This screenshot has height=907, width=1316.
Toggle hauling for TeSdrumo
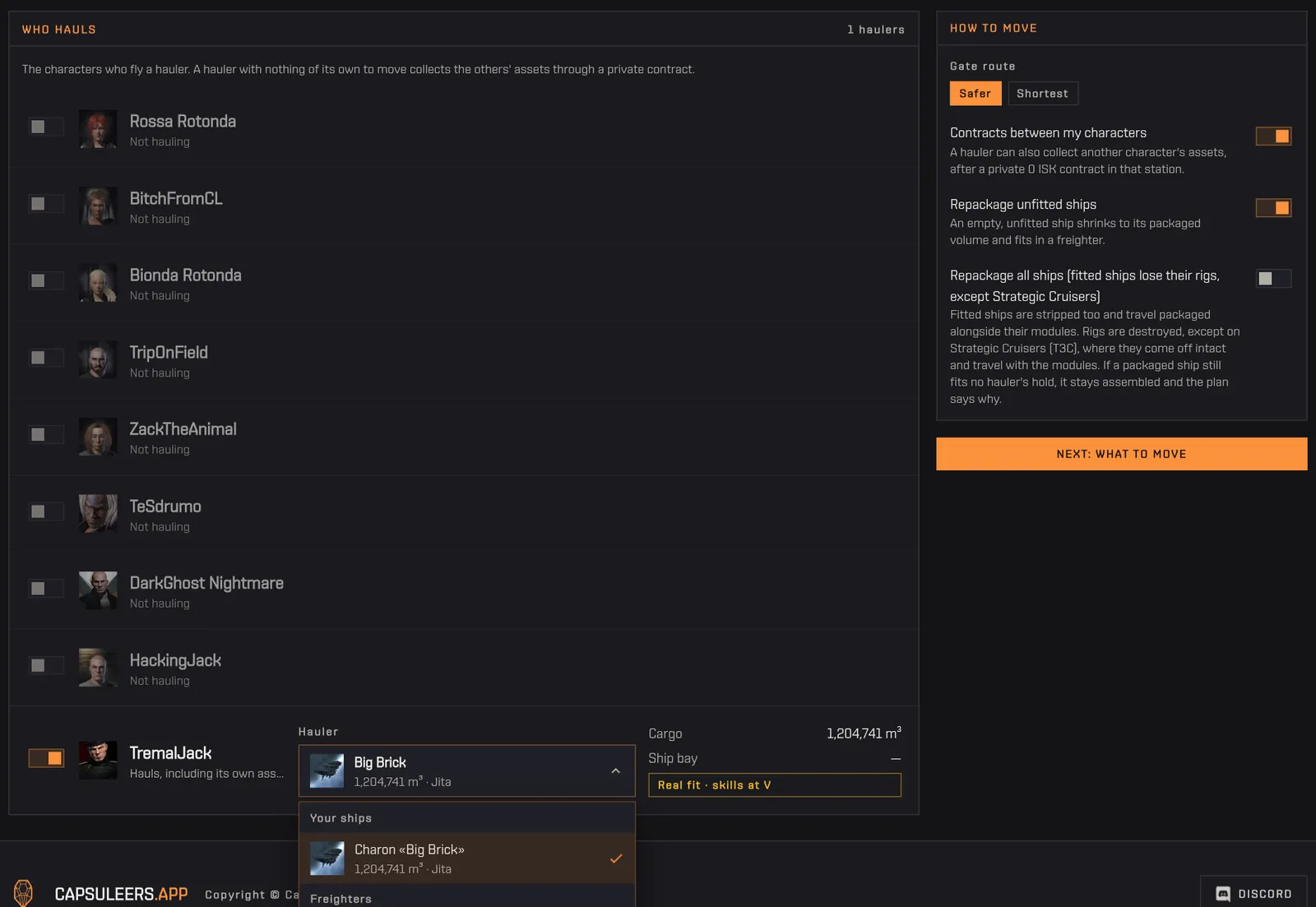tap(46, 511)
